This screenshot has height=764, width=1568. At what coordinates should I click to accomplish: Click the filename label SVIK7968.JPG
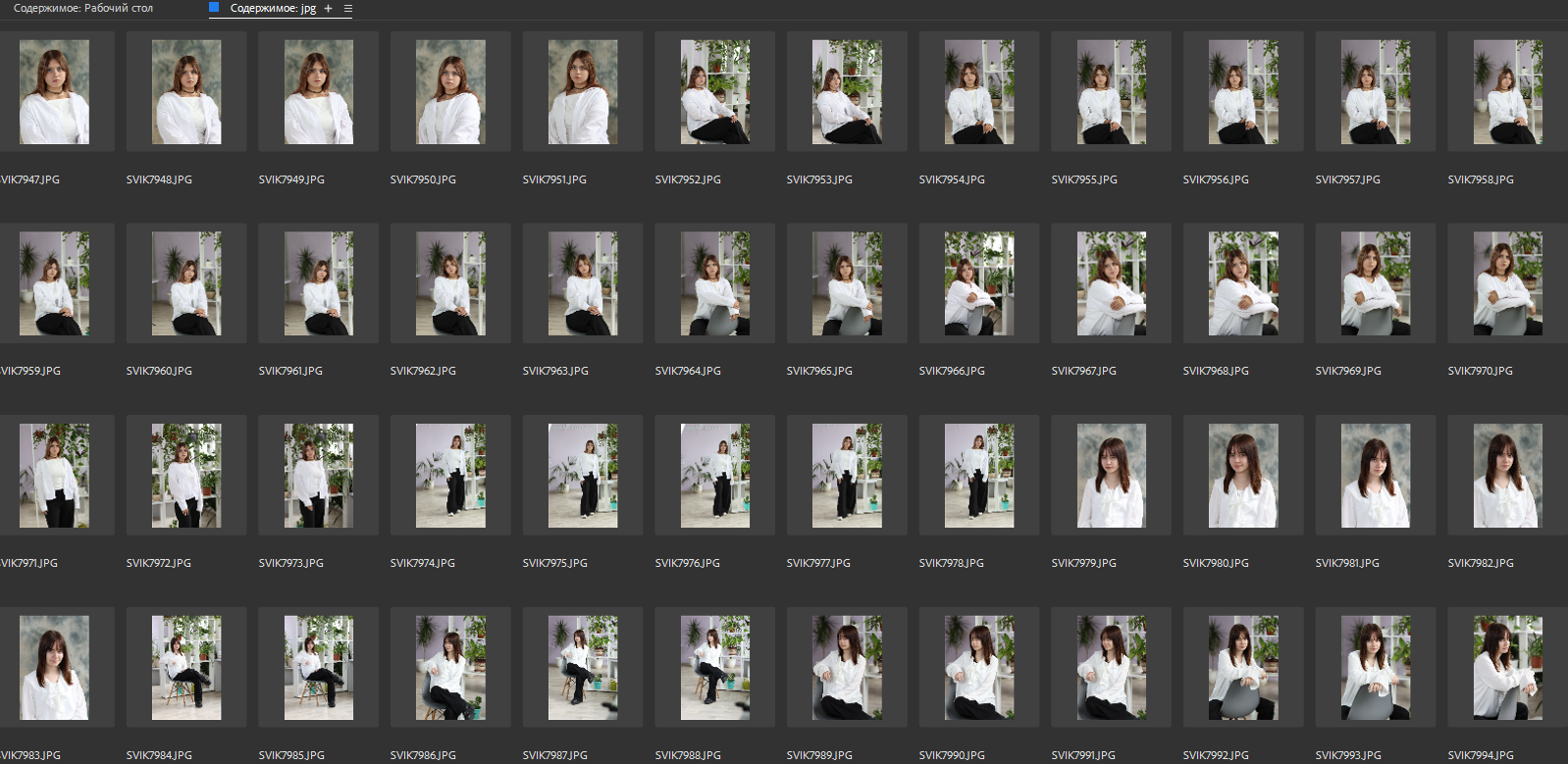[x=1216, y=371]
